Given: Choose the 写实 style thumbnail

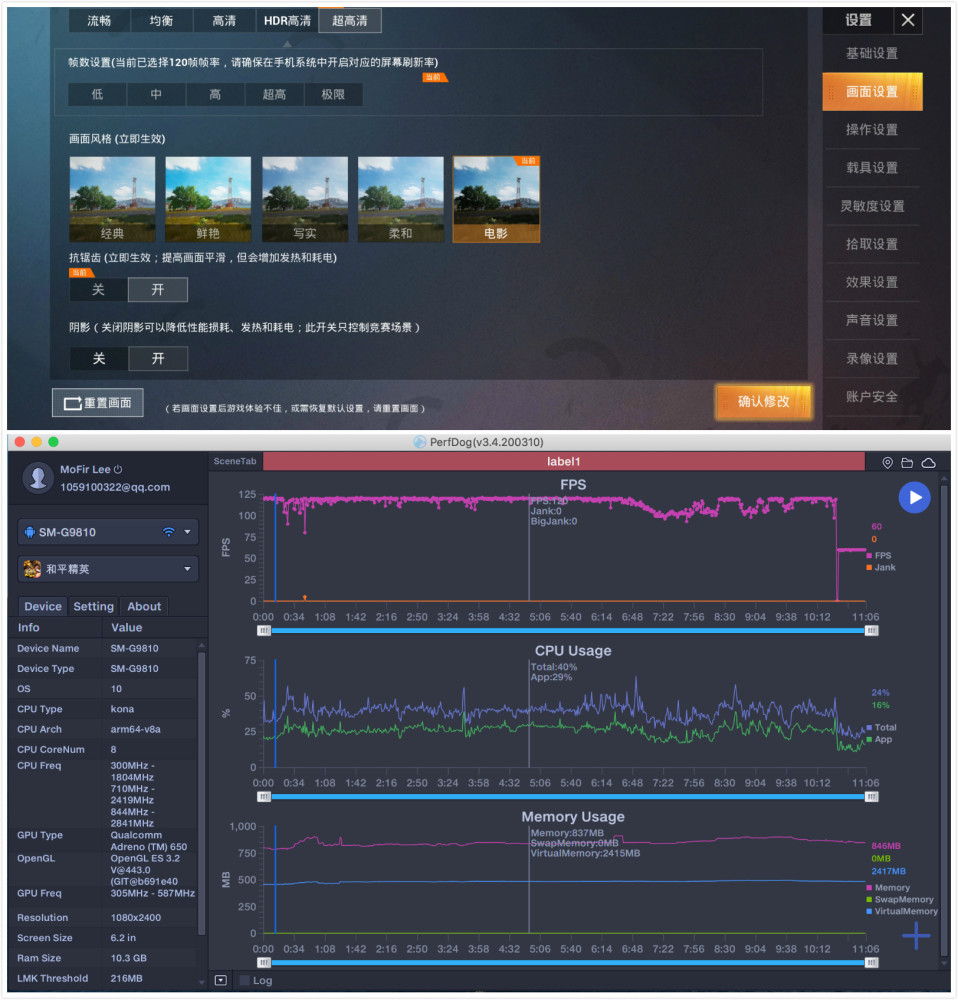Looking at the screenshot, I should (305, 199).
